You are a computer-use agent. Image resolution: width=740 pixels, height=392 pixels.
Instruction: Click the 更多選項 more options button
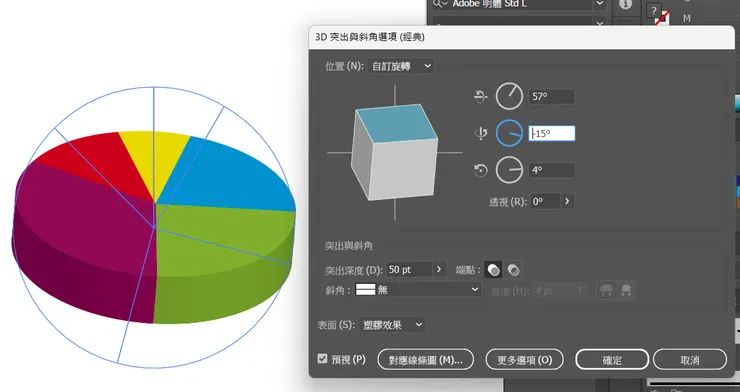tap(525, 360)
